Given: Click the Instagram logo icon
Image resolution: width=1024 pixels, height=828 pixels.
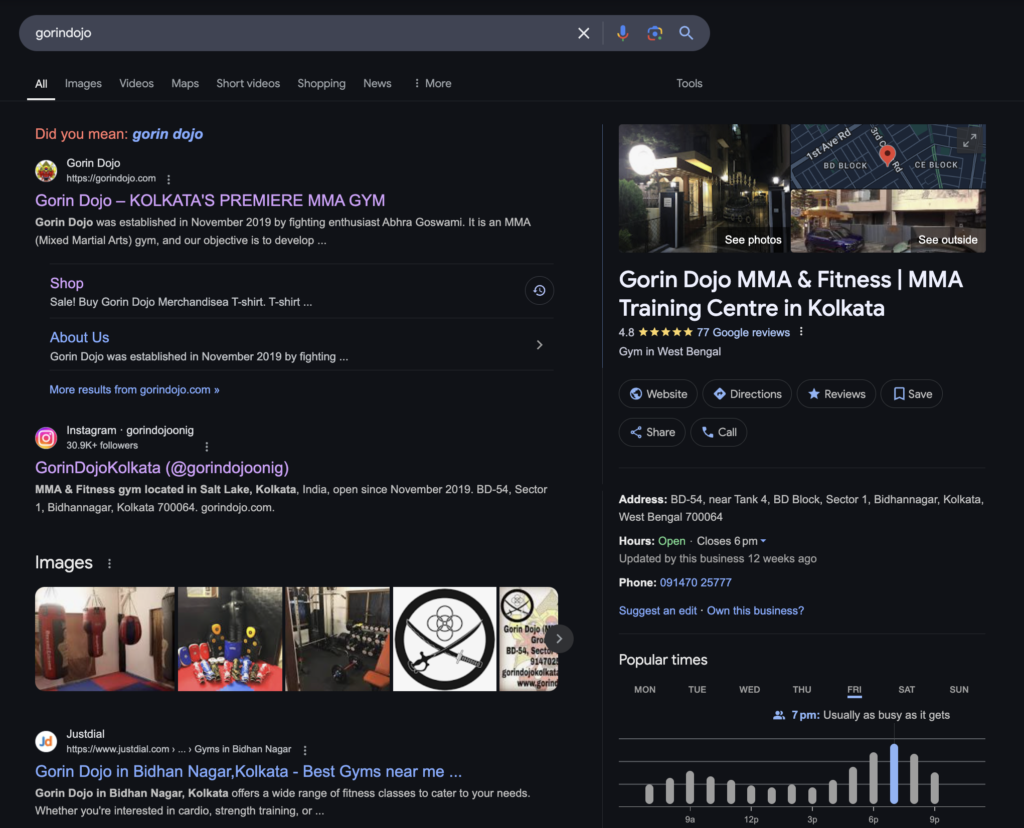Looking at the screenshot, I should pyautogui.click(x=46, y=438).
